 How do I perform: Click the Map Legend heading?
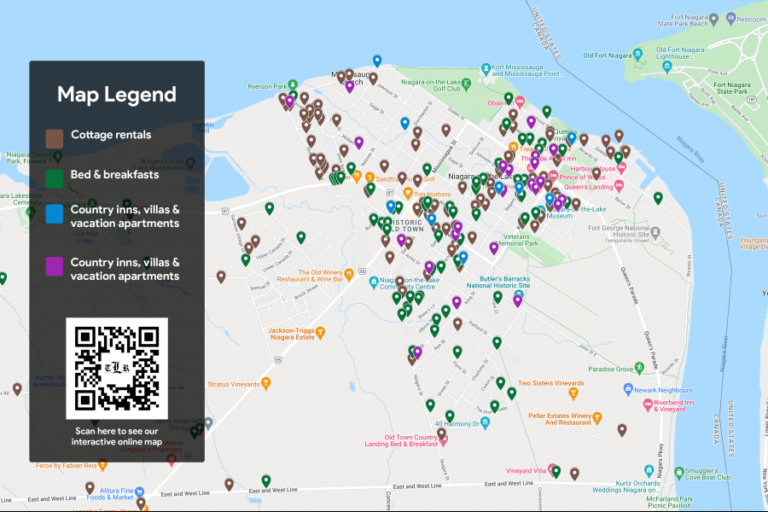tap(117, 94)
